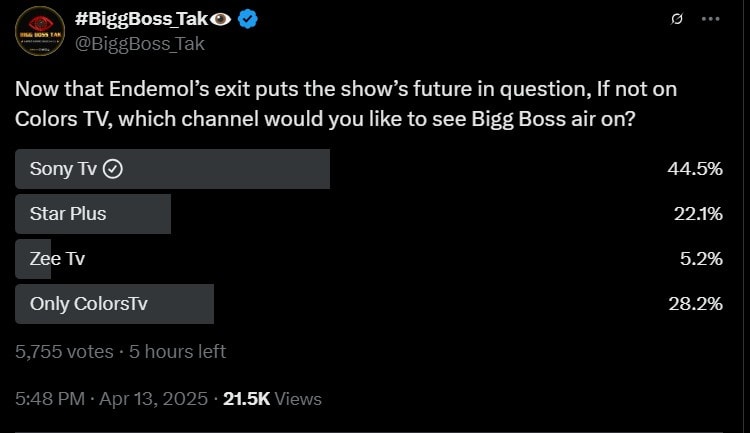Click the checkmark icon next to Sony Tv
Viewport: 750px width, 433px height.
(114, 169)
